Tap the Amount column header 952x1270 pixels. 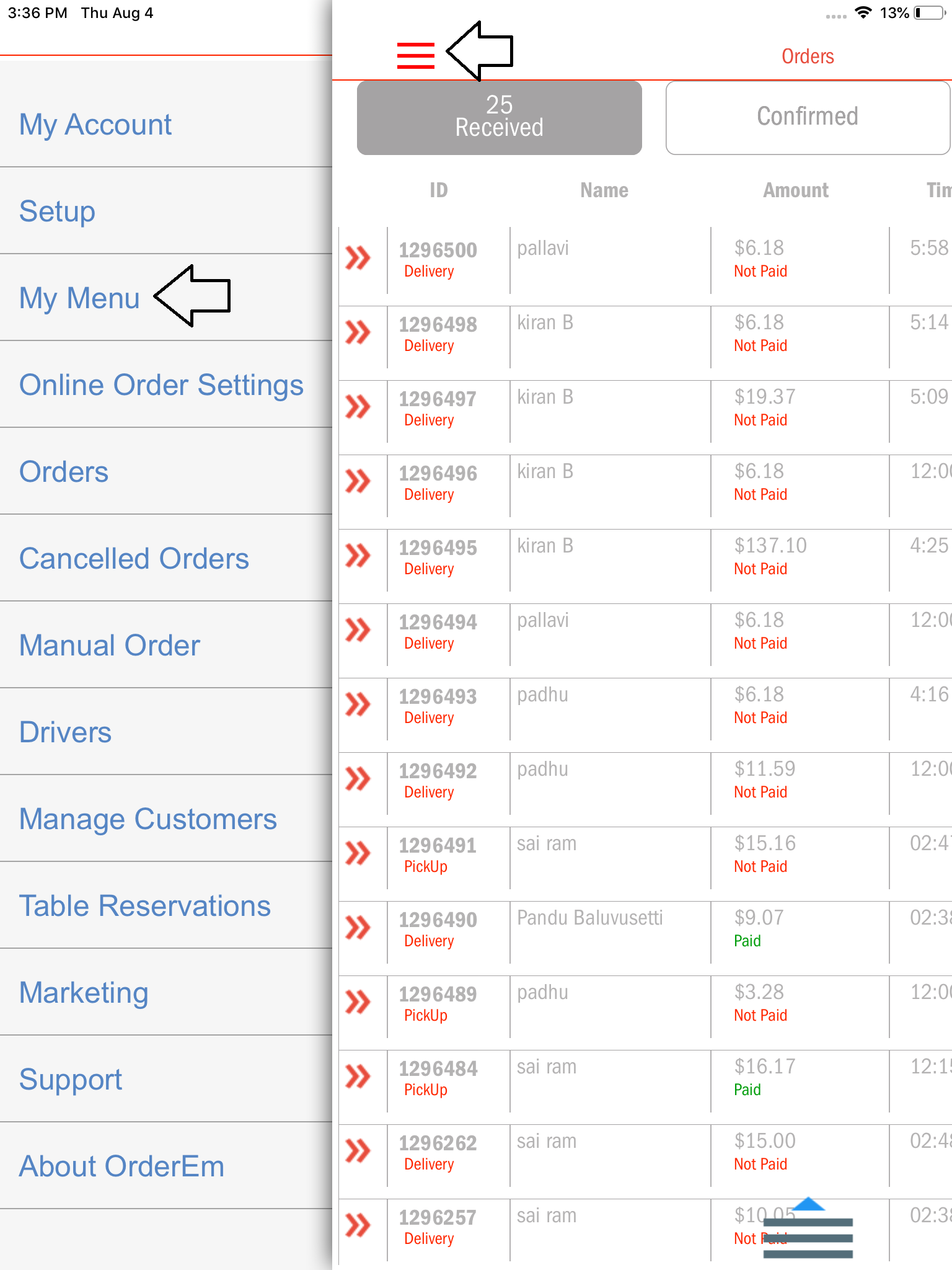(x=795, y=190)
